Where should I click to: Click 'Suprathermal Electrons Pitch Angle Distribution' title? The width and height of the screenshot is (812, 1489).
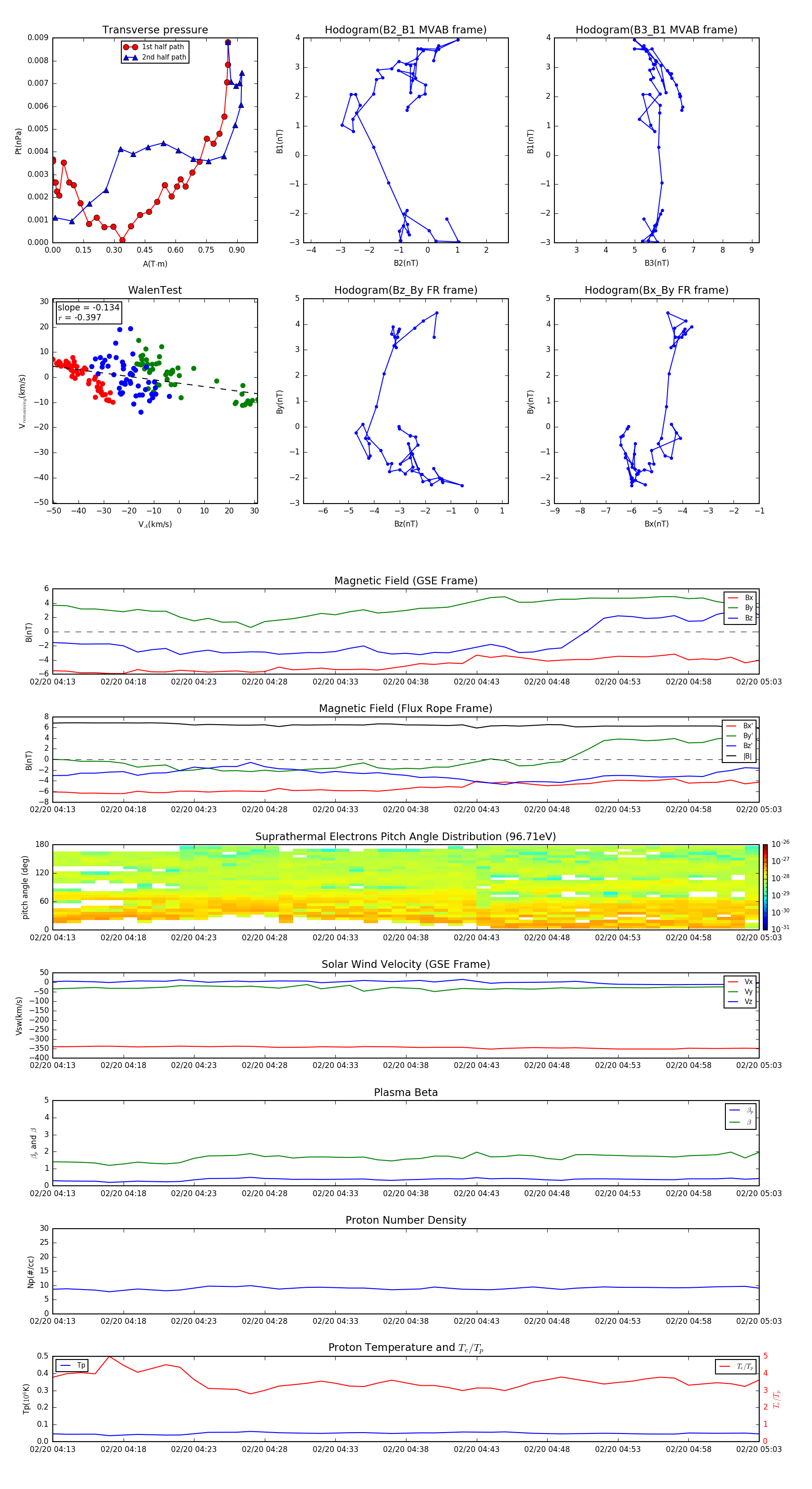click(406, 837)
